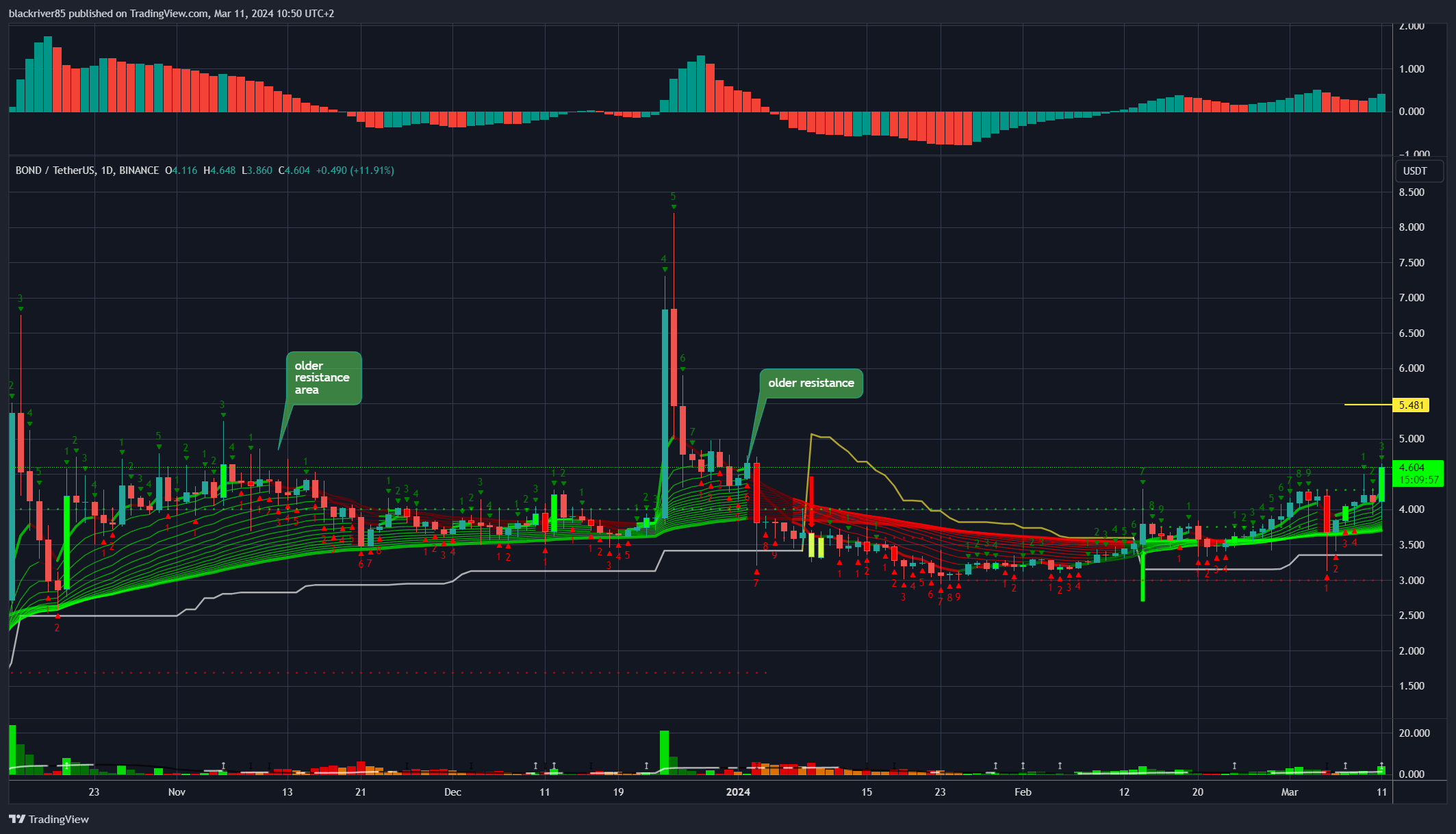Click the +0.490 (+11.91%) change value

355,170
